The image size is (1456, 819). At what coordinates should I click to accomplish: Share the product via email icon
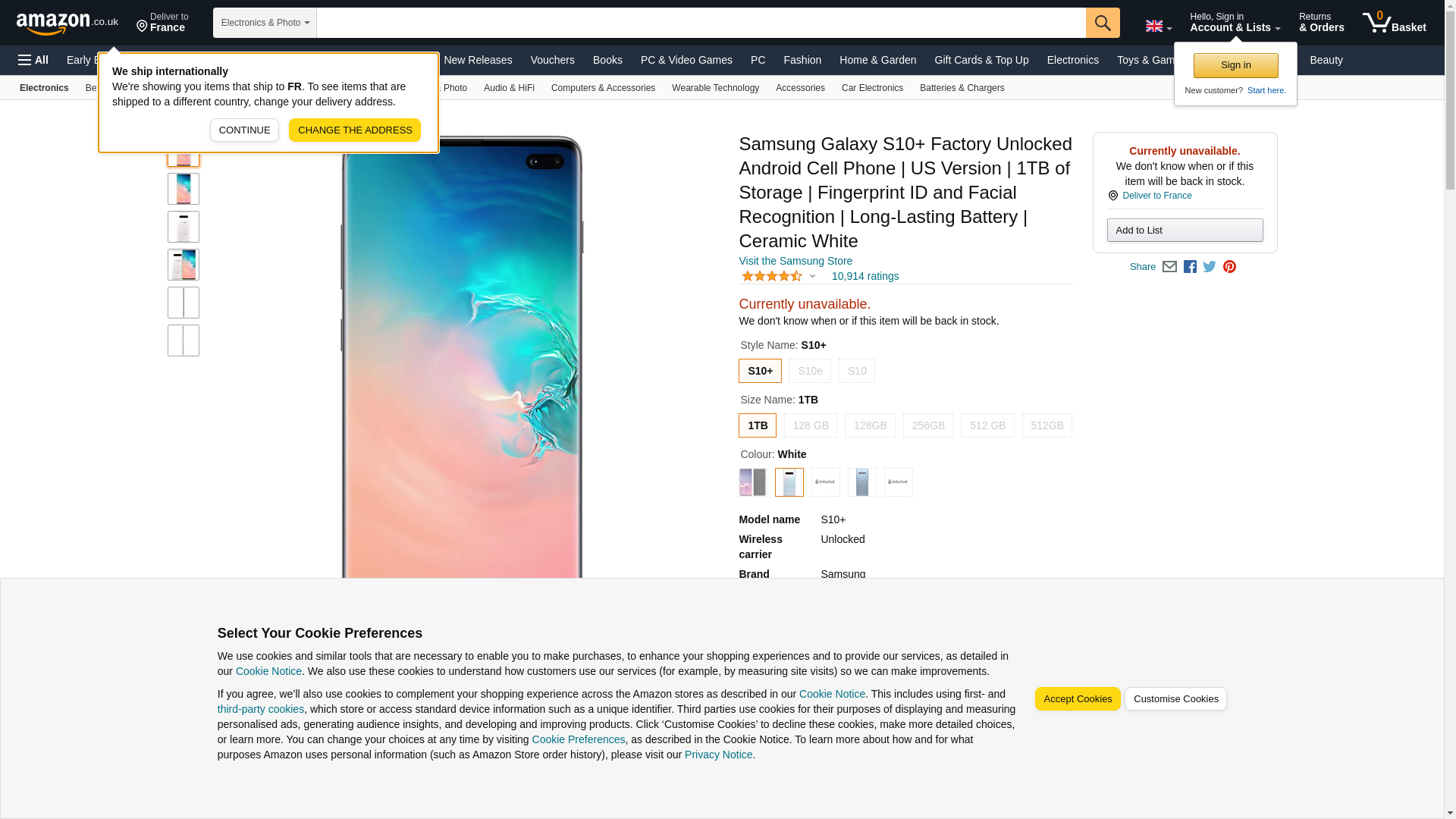[1169, 267]
